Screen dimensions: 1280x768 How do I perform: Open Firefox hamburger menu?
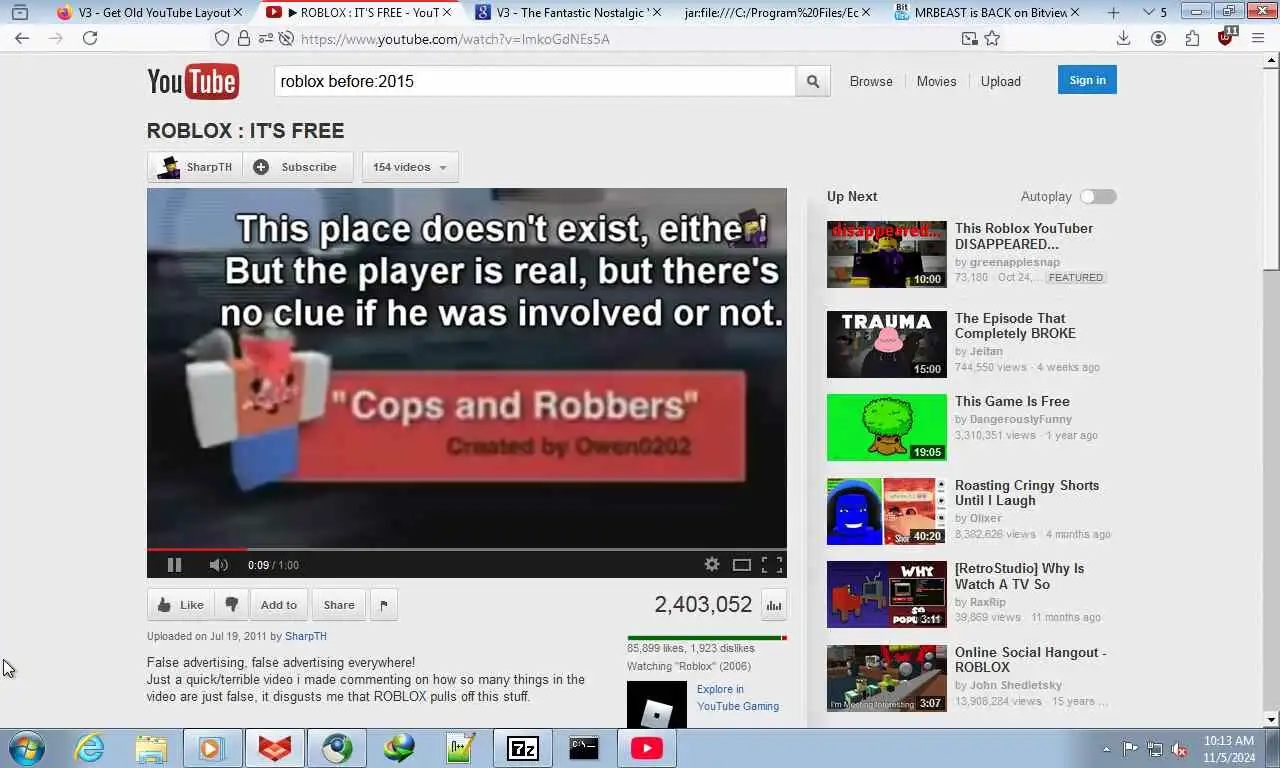click(x=1259, y=38)
